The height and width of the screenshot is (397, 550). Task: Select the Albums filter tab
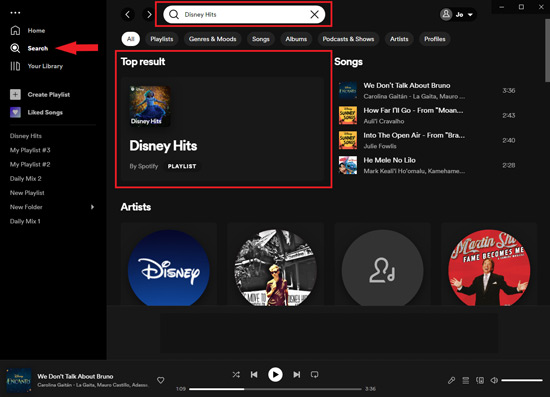296,39
